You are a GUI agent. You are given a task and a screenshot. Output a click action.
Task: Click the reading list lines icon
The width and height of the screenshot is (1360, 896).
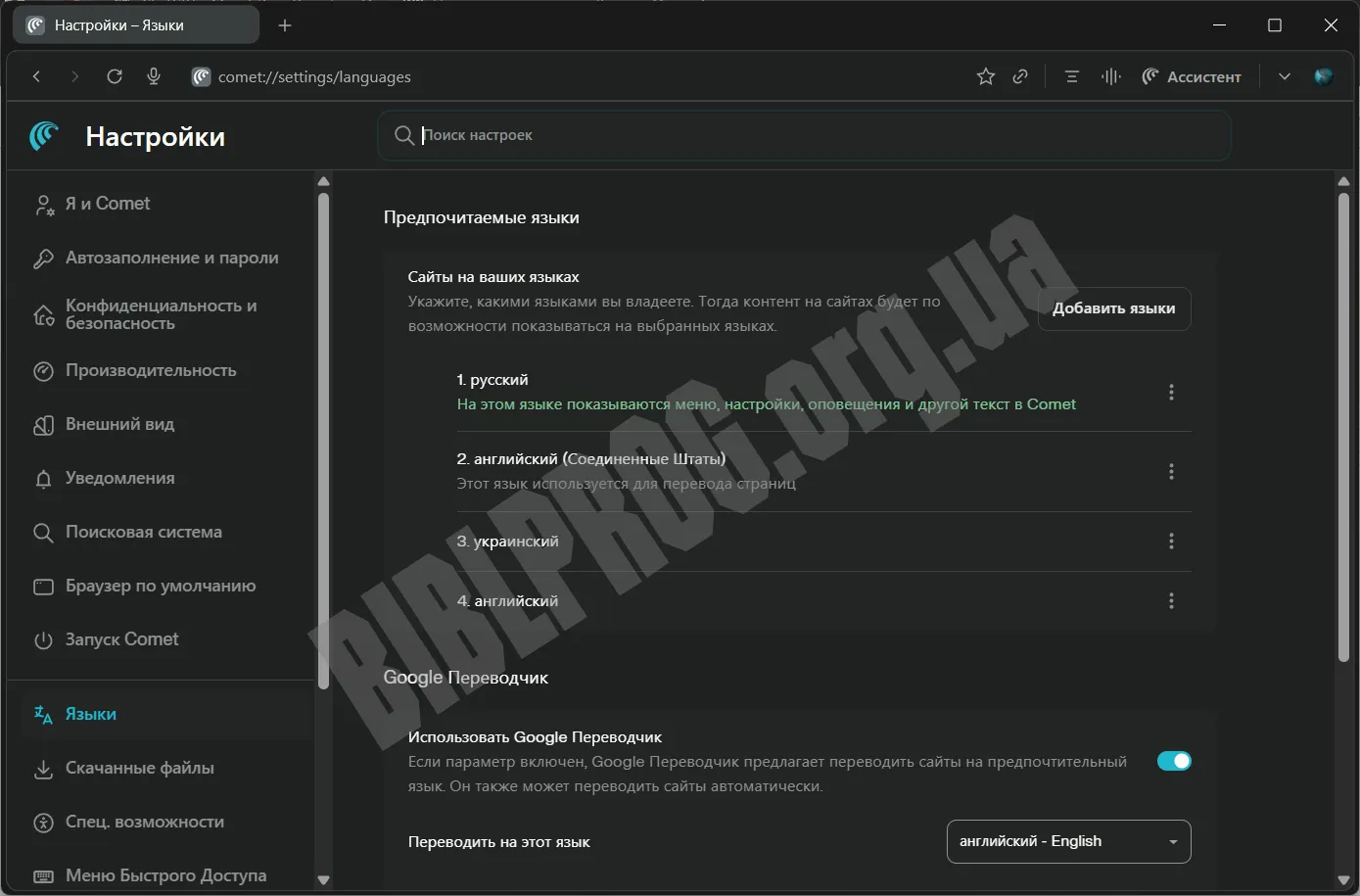pos(1071,76)
